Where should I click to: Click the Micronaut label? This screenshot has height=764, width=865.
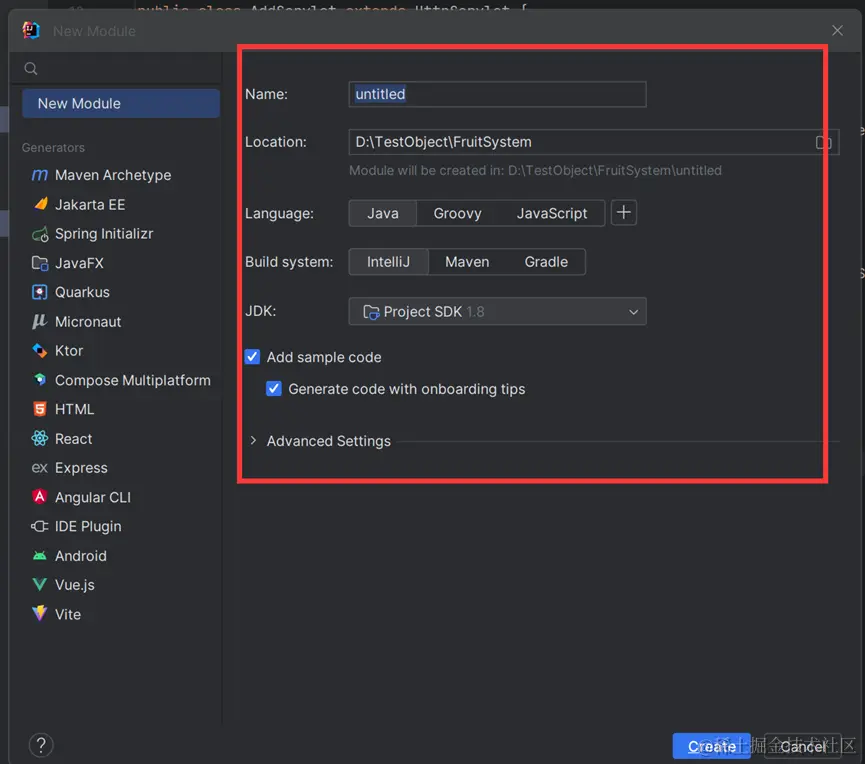[x=88, y=322]
